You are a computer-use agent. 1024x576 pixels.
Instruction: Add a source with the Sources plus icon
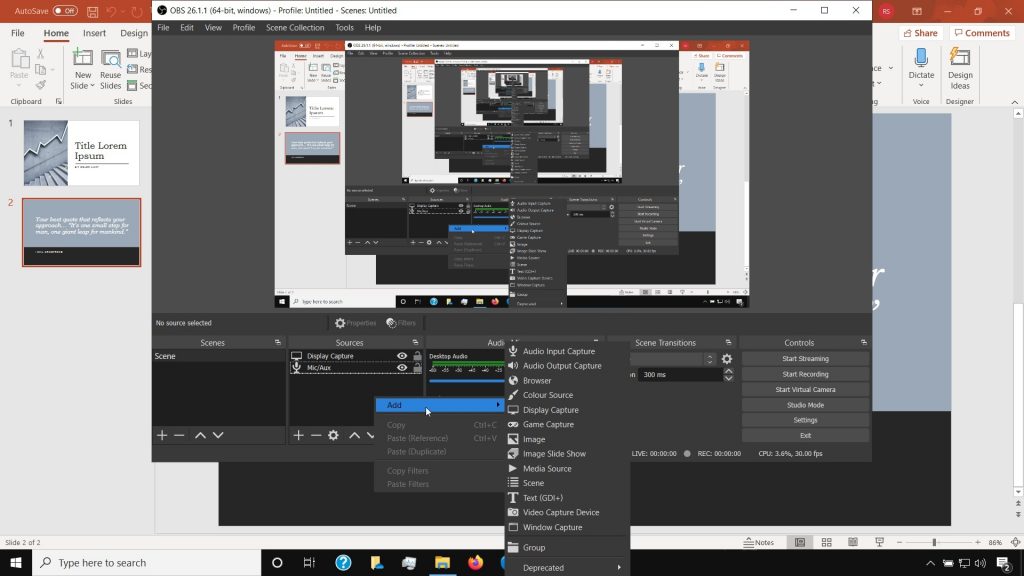pos(298,435)
